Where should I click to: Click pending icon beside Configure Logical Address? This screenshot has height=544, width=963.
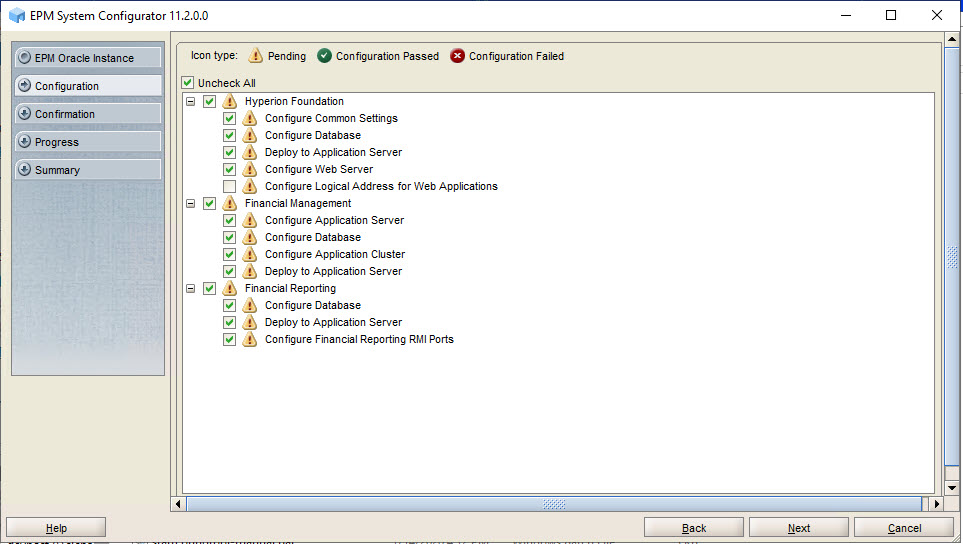(250, 186)
